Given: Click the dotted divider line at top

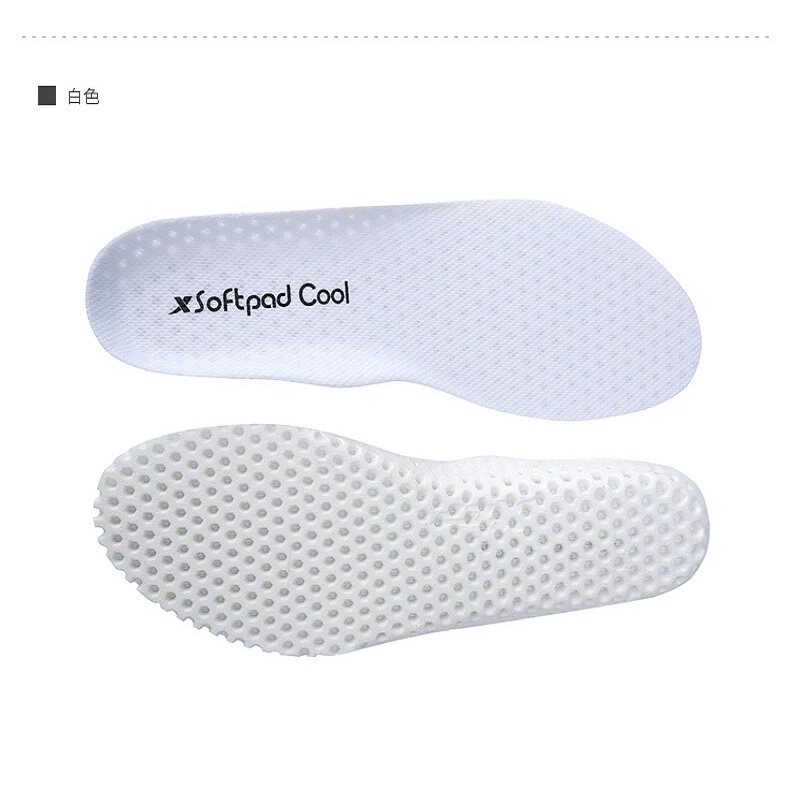Looking at the screenshot, I should (395, 37).
